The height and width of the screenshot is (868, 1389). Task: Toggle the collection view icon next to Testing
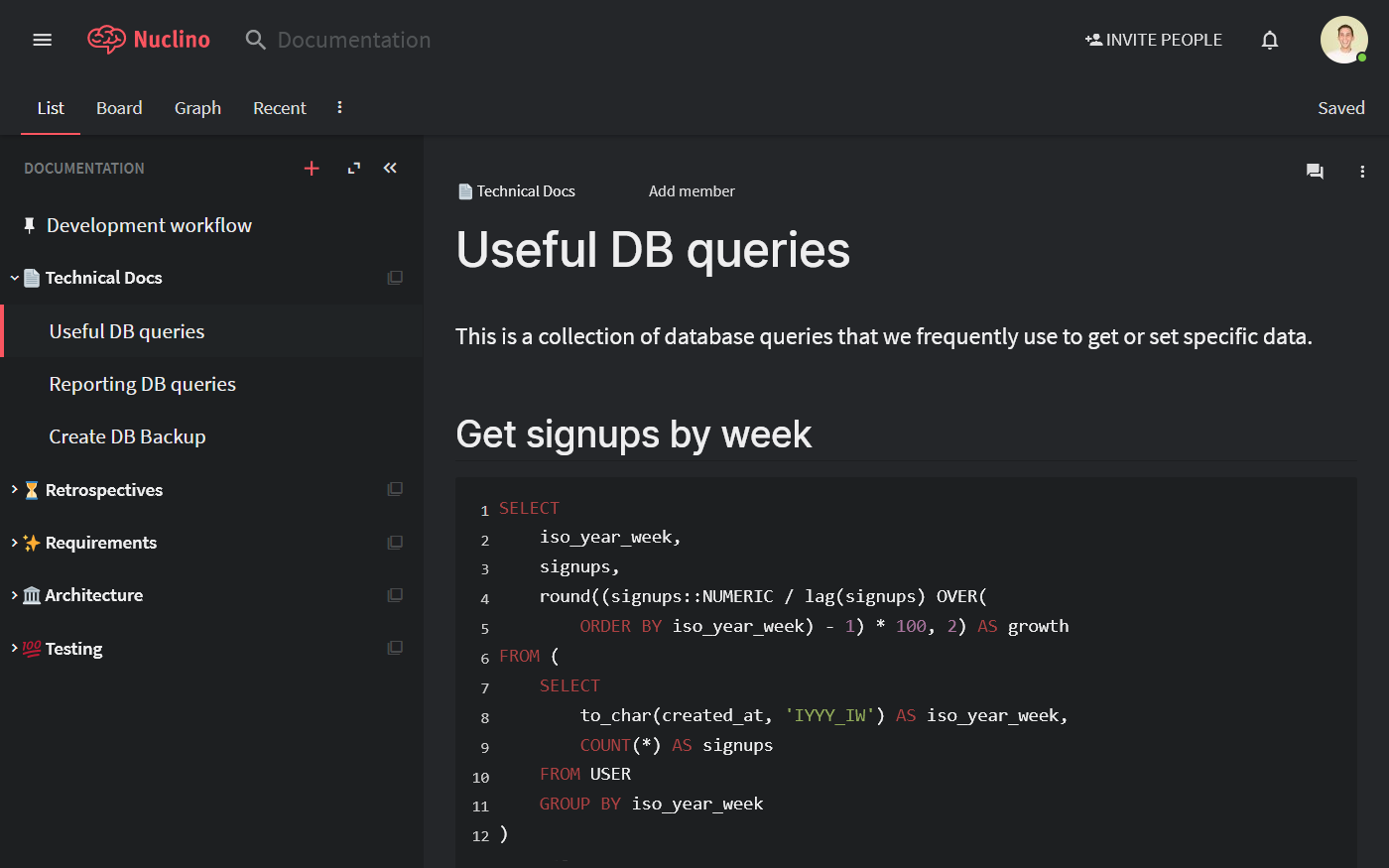pos(395,648)
